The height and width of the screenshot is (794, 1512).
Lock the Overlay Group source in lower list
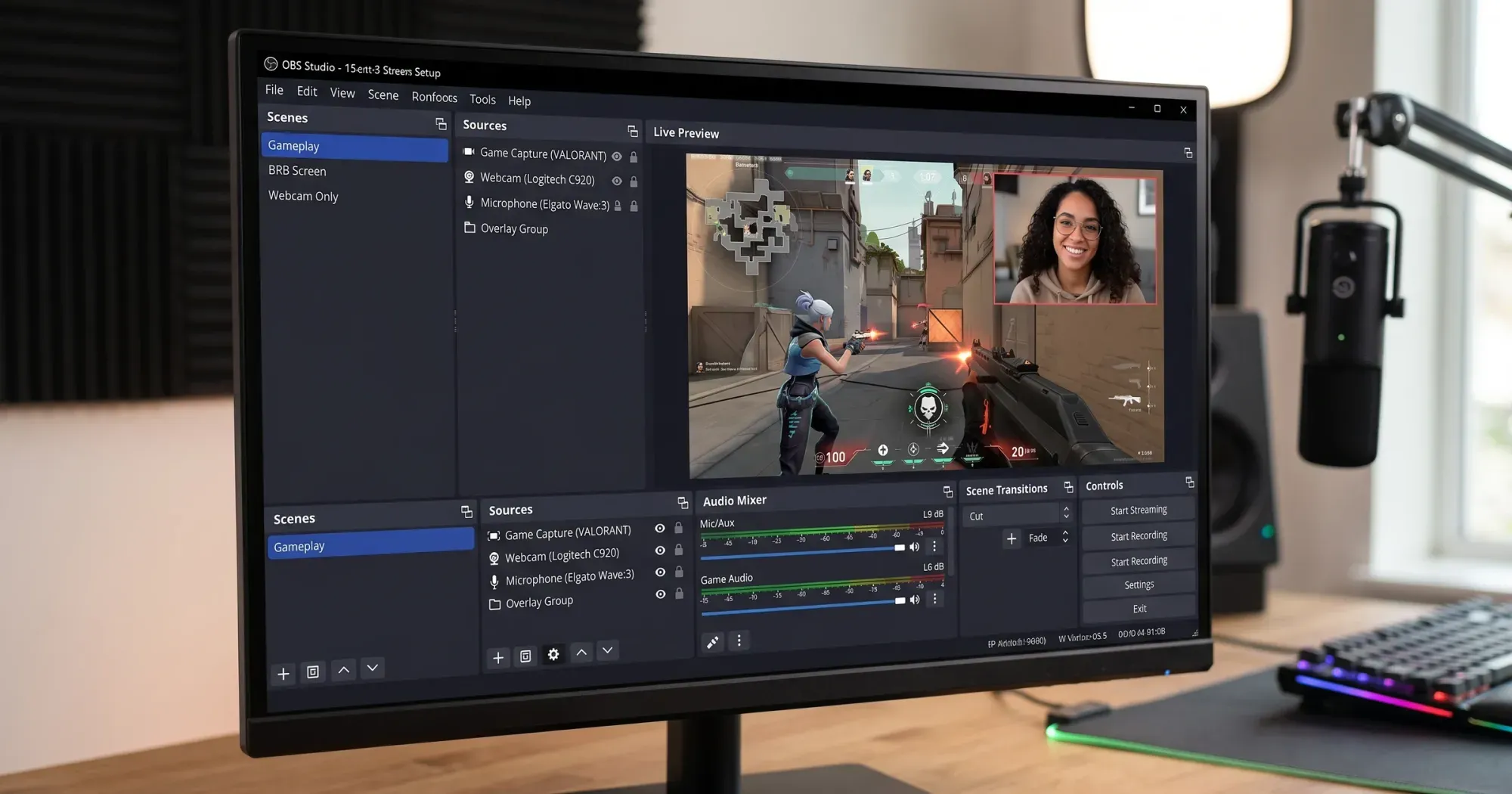coord(679,594)
